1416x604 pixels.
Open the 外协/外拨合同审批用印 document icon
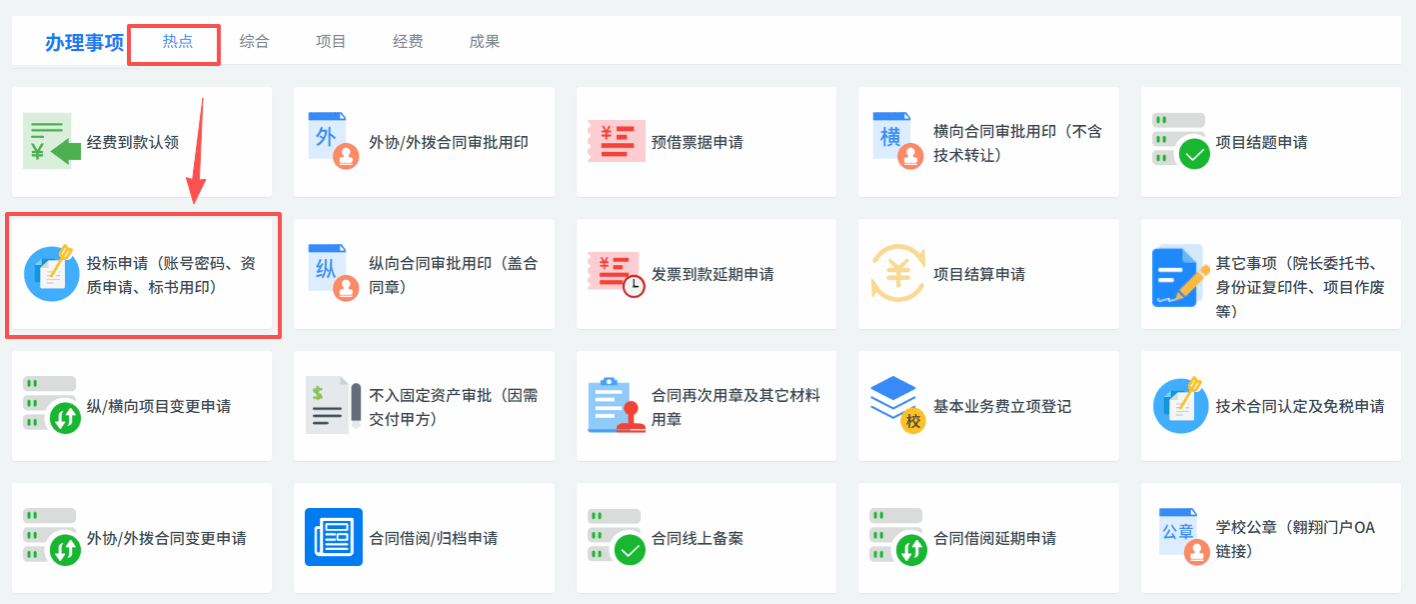[331, 141]
